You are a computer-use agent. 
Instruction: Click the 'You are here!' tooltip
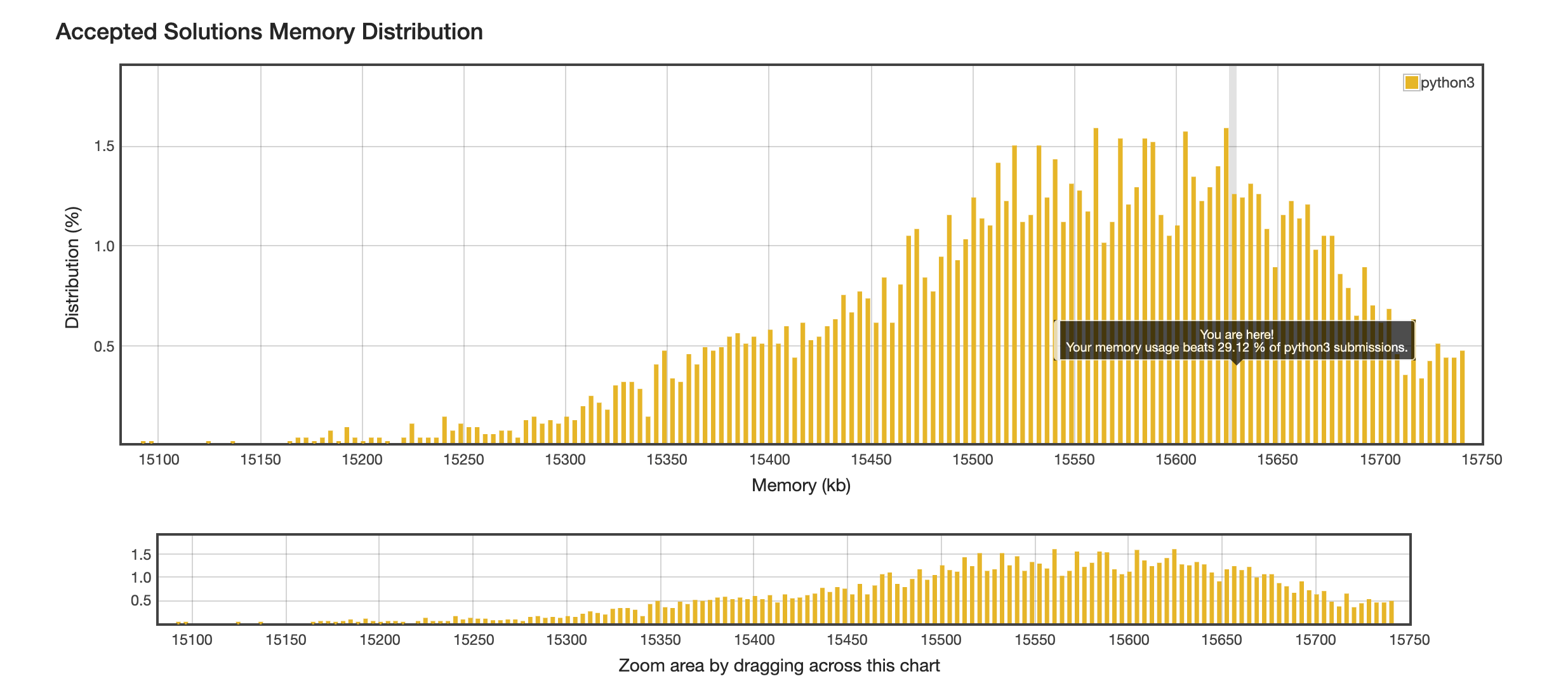1236,341
